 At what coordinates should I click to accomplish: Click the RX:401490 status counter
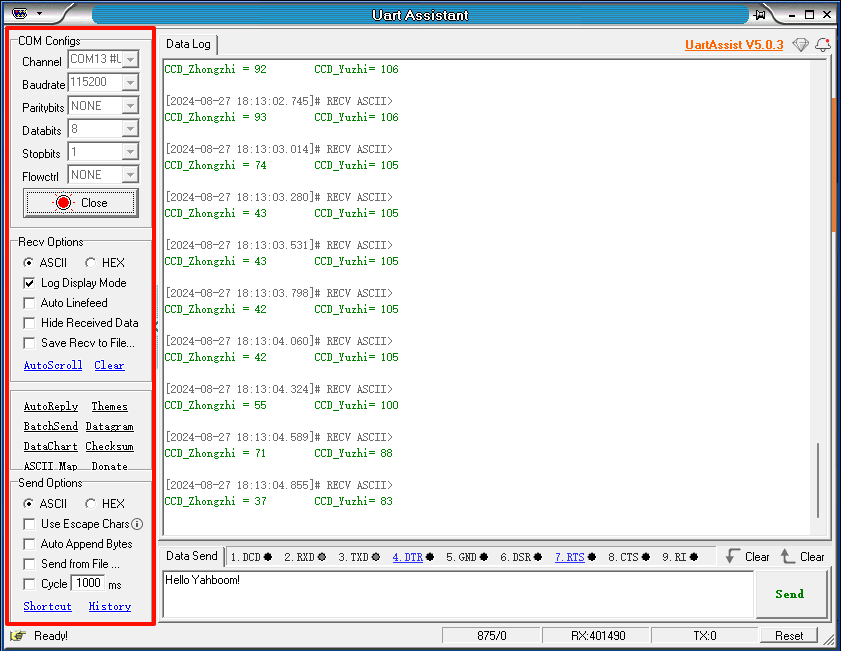click(597, 636)
